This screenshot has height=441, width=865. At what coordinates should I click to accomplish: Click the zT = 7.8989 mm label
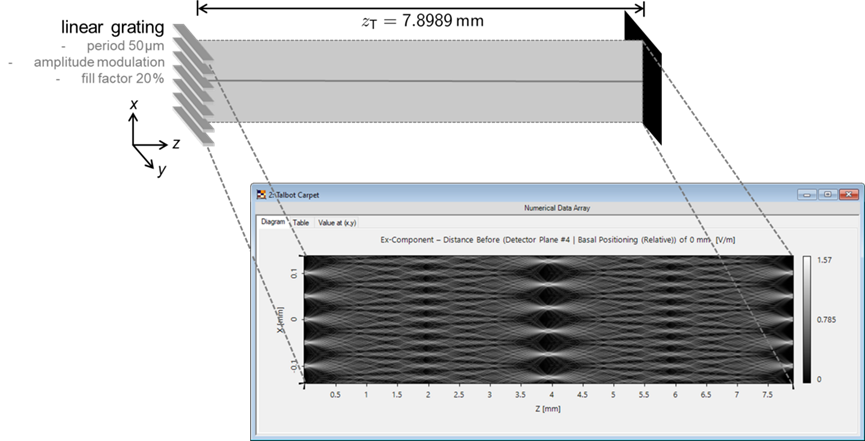(x=421, y=22)
